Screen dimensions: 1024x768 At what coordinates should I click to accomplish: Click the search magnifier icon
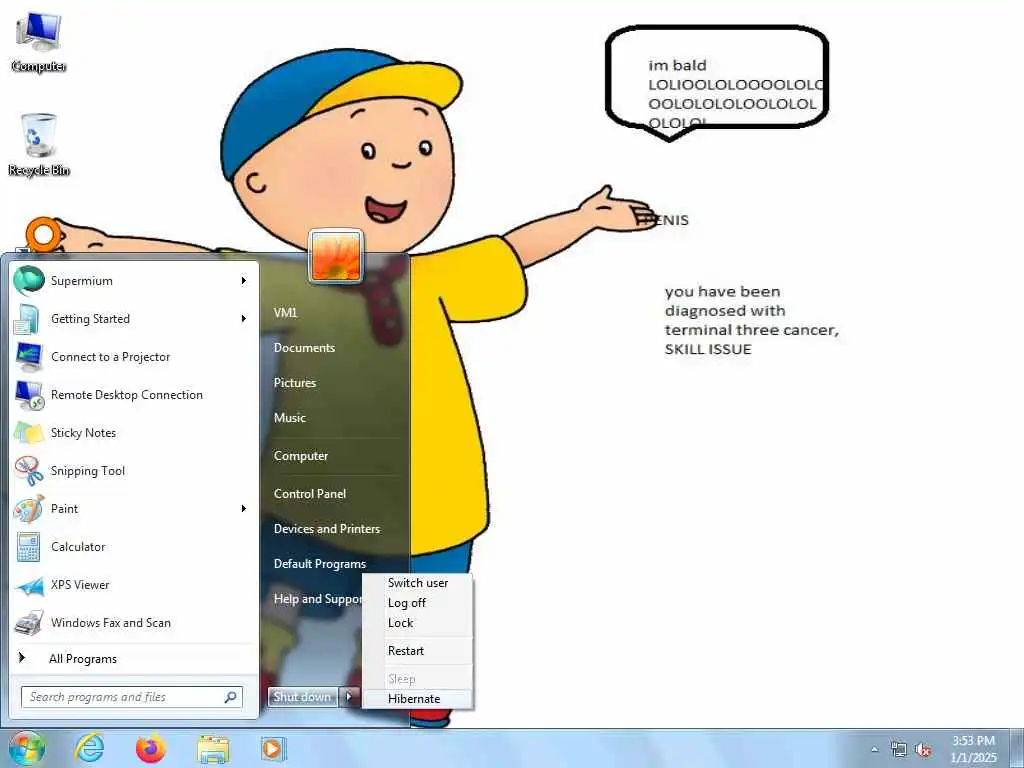click(231, 697)
